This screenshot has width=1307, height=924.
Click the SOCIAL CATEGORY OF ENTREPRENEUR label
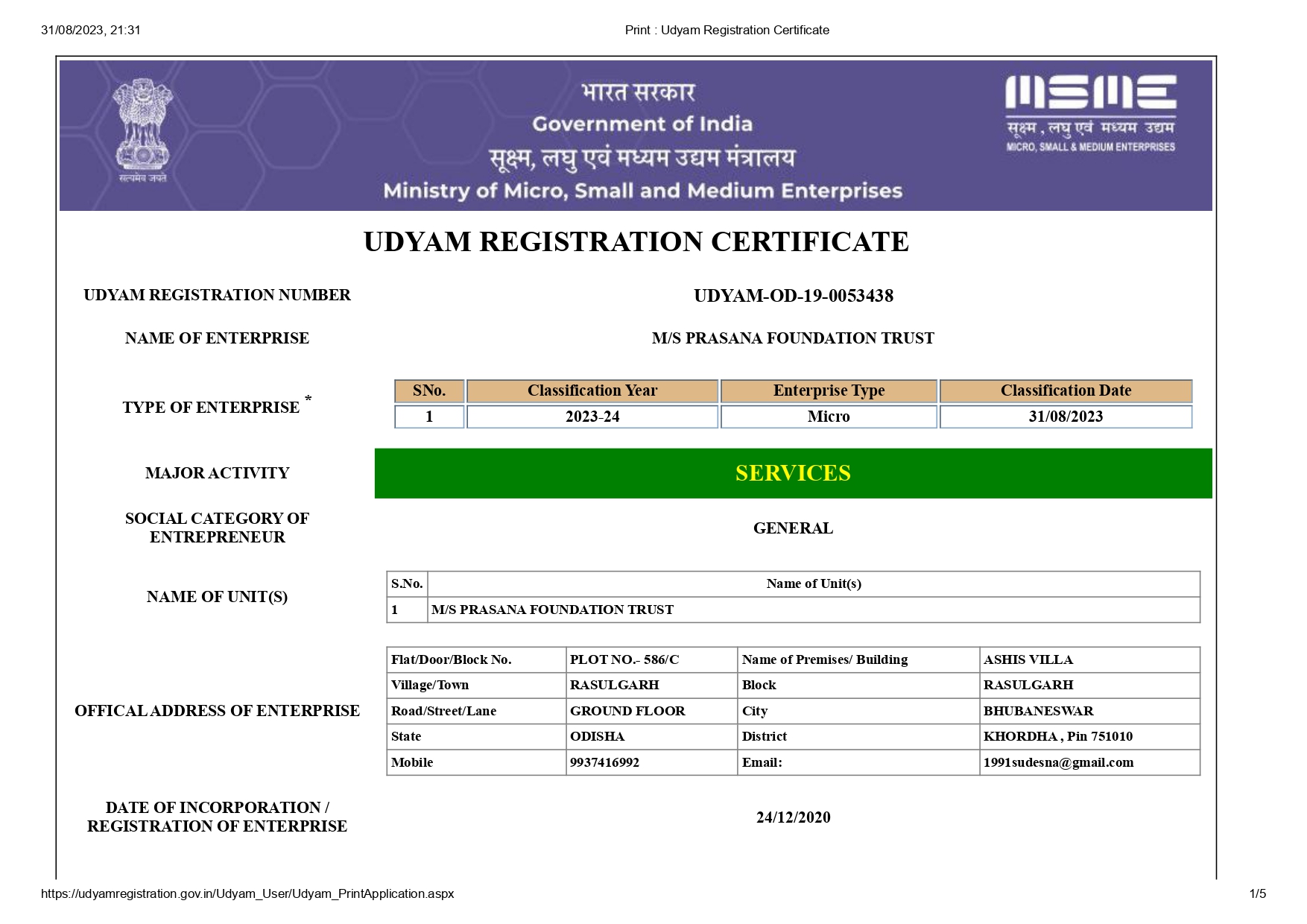coord(217,528)
